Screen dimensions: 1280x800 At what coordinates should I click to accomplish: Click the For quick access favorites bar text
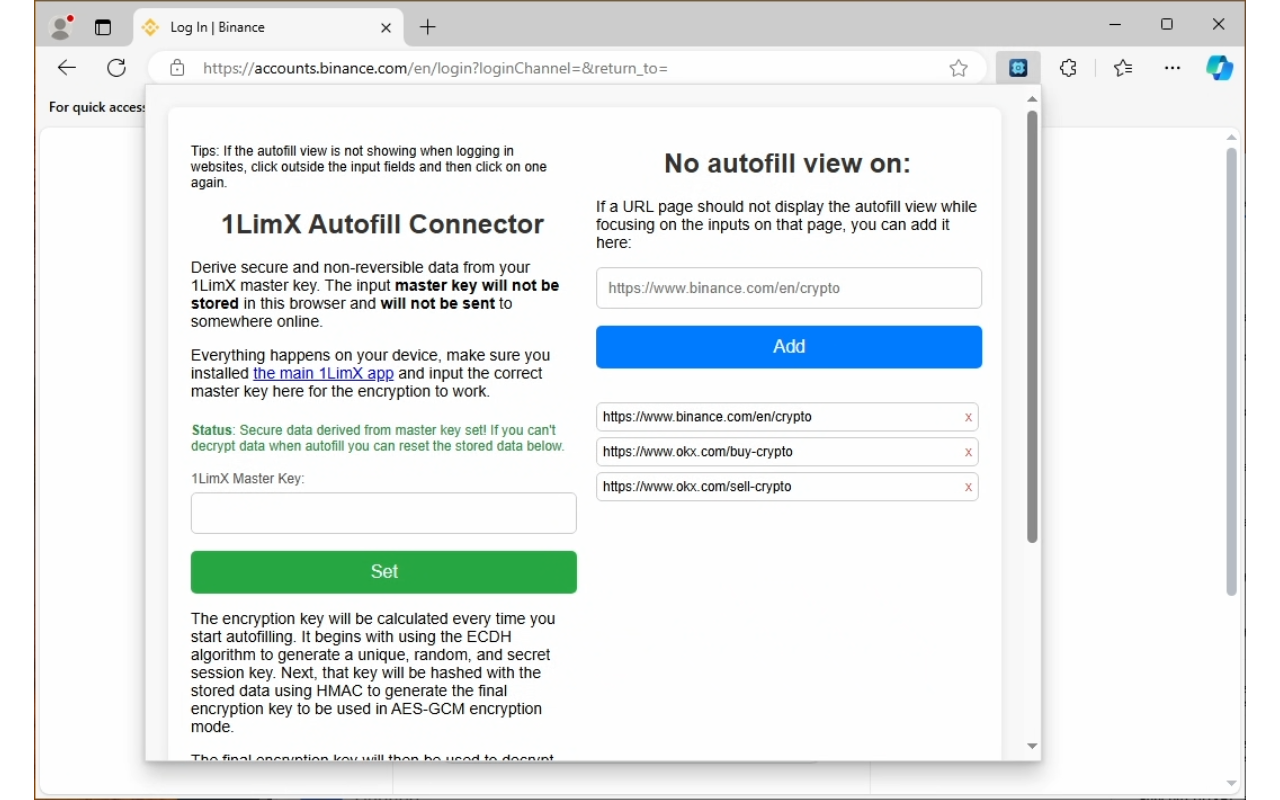(x=98, y=107)
